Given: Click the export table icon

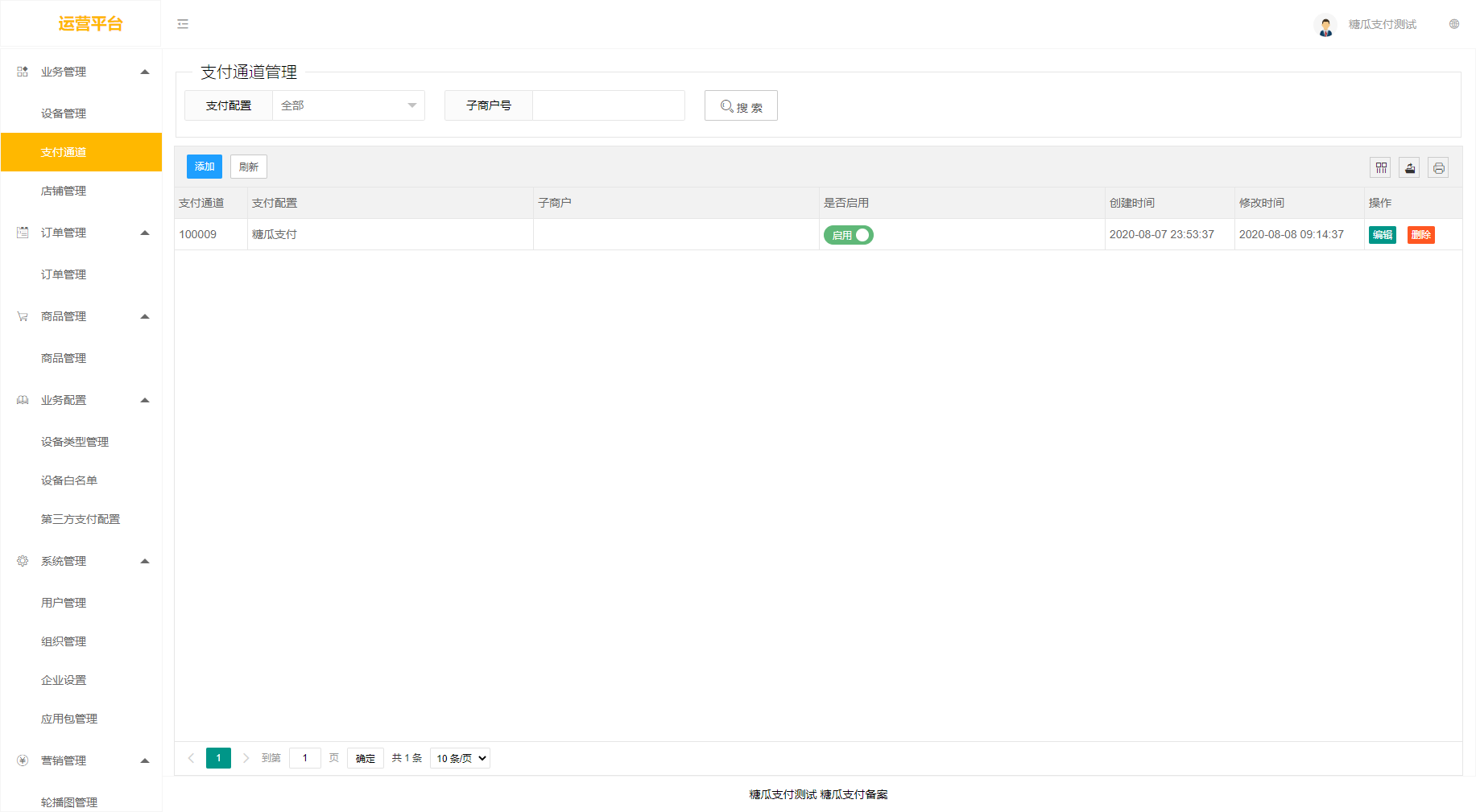Looking at the screenshot, I should point(1409,167).
